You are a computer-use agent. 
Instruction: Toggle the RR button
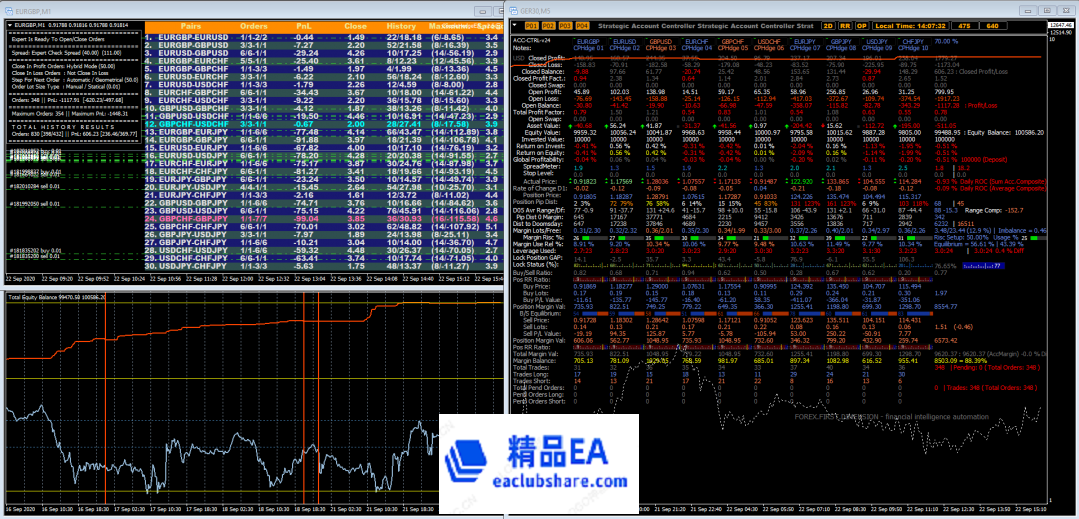click(846, 23)
